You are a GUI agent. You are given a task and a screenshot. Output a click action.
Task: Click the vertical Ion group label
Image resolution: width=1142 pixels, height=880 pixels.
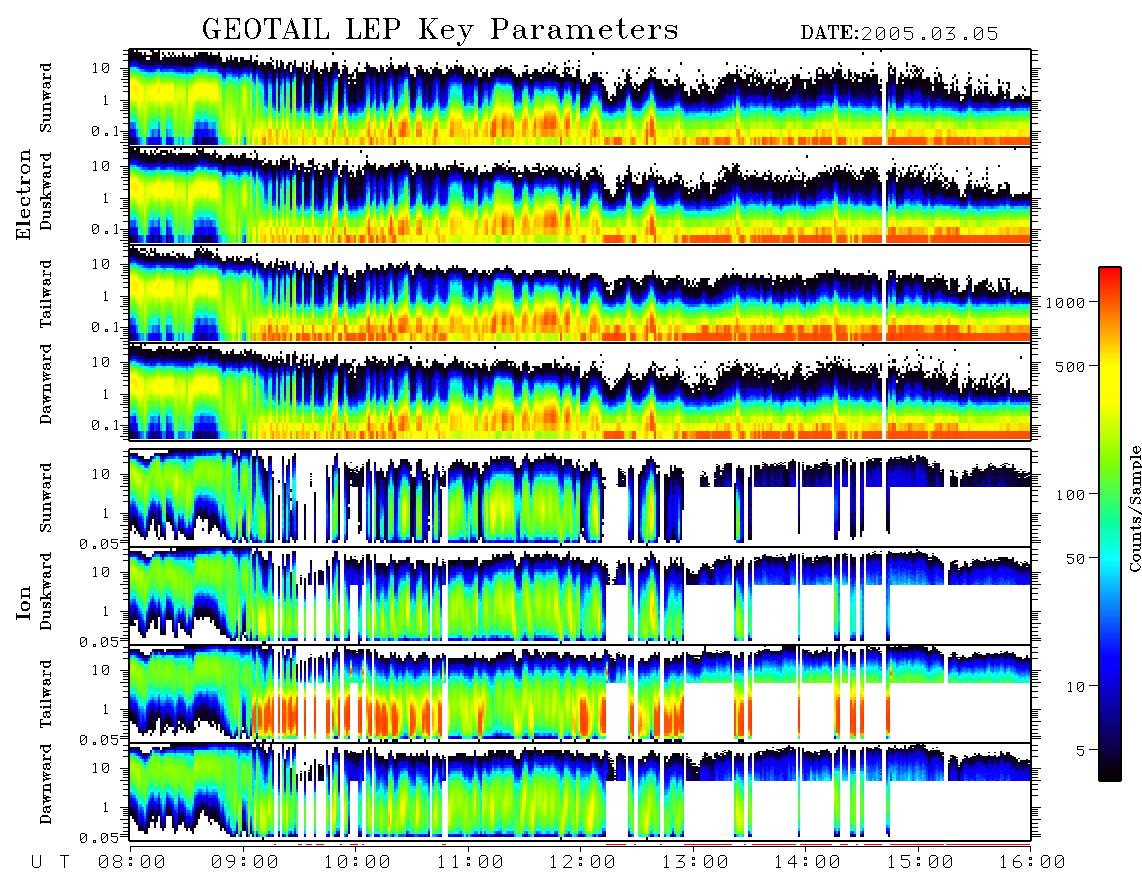[x=24, y=602]
